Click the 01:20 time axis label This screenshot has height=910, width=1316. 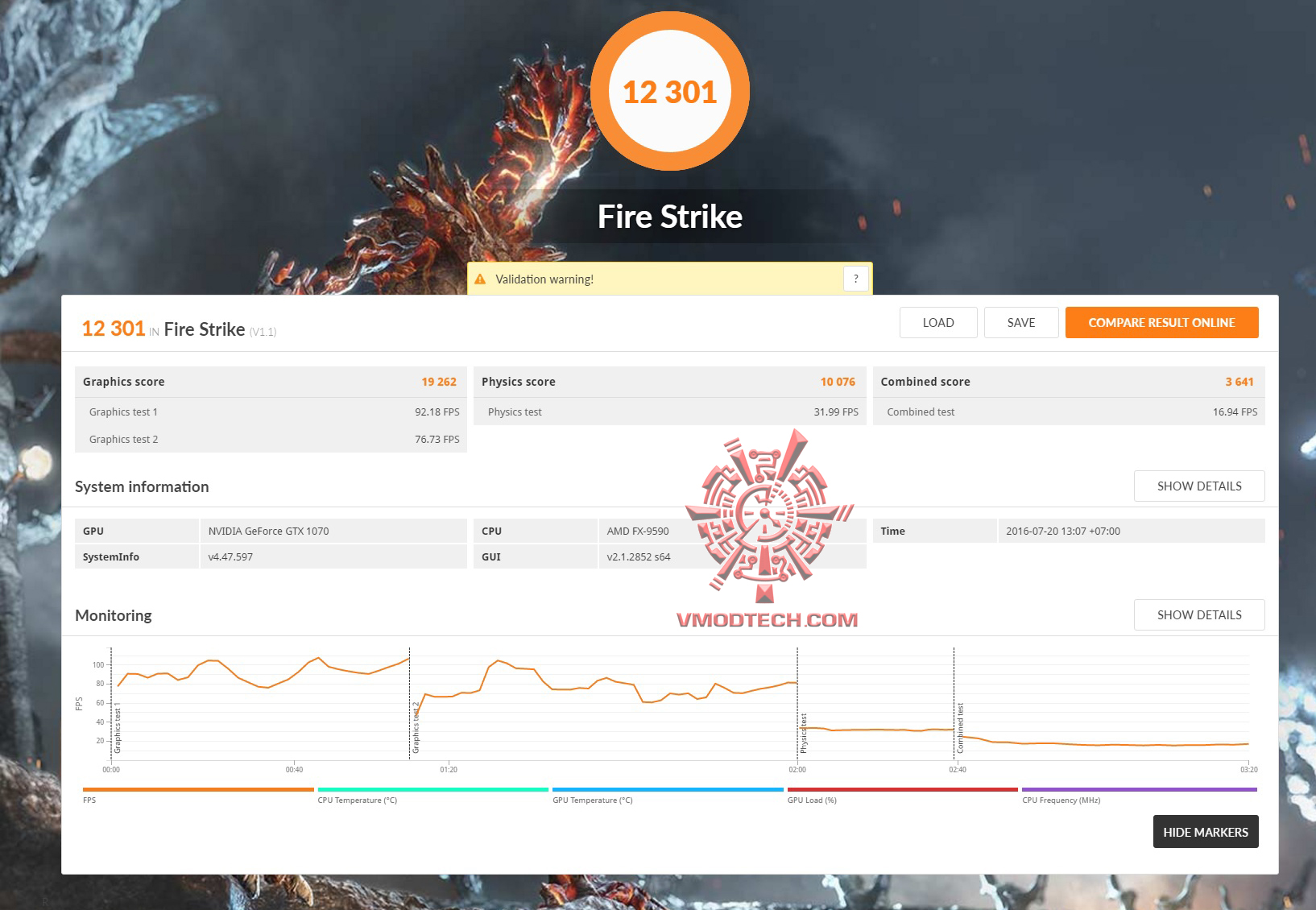(x=449, y=770)
